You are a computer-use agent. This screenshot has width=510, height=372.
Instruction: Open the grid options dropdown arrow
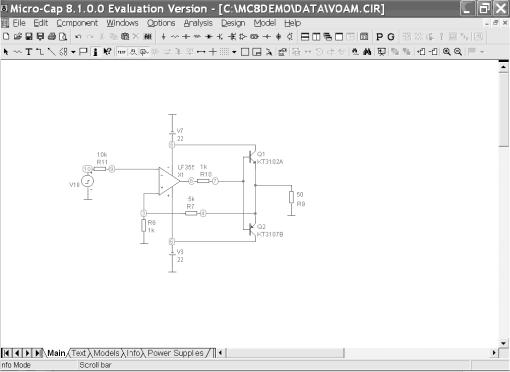(234, 52)
